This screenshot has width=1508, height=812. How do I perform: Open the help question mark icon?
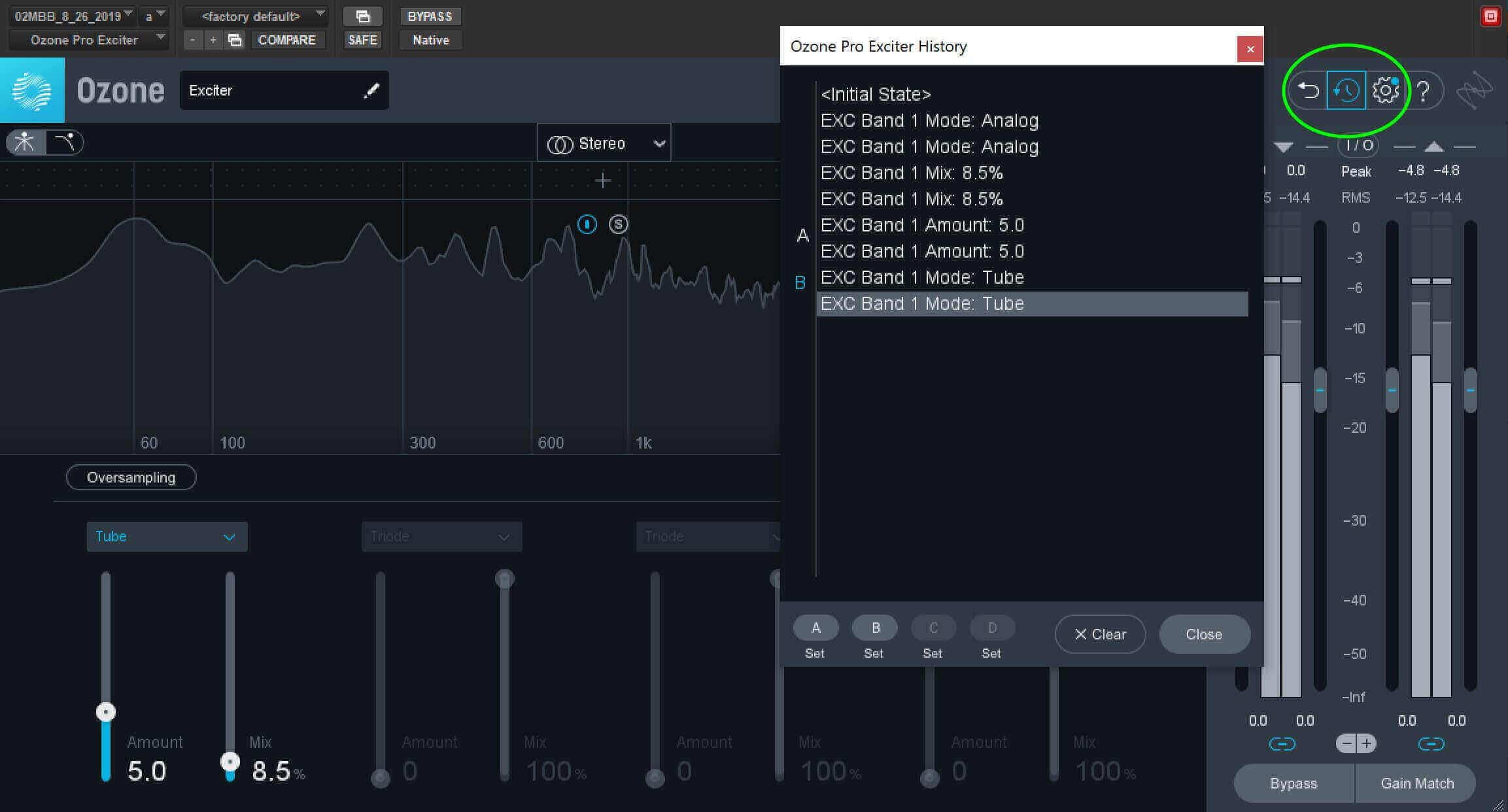[1423, 90]
